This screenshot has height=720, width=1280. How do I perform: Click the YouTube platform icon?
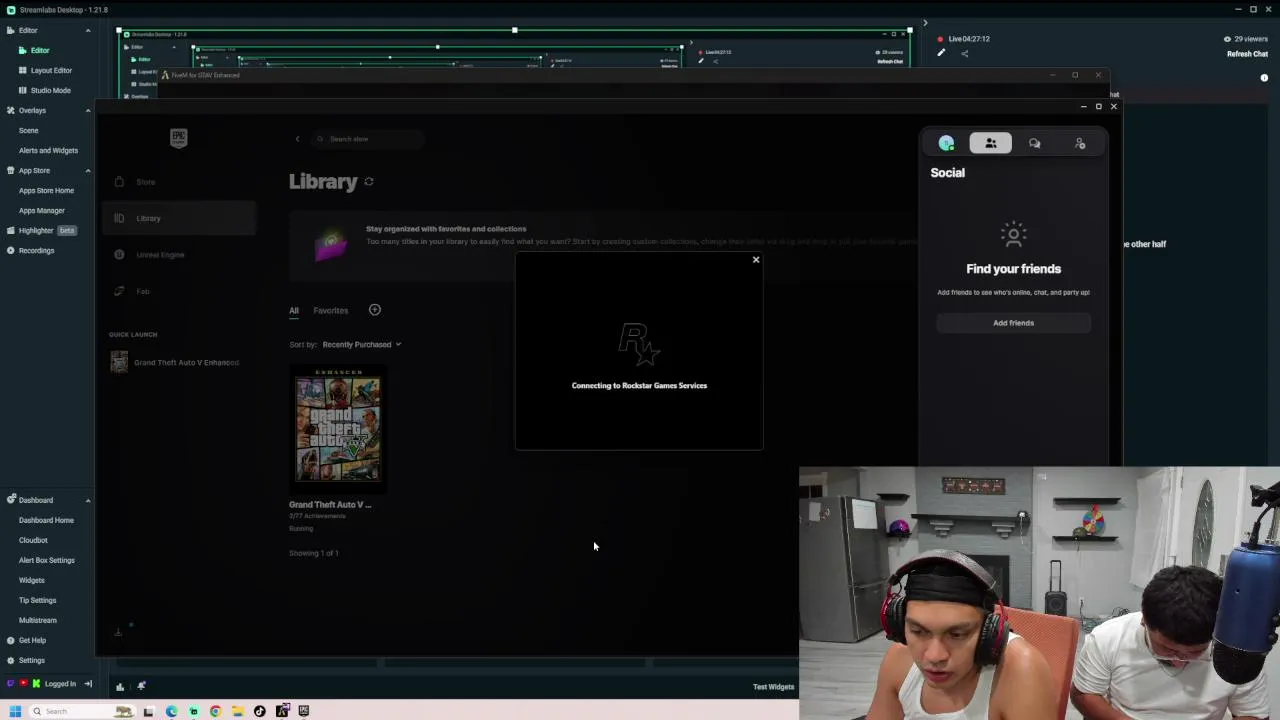click(x=23, y=684)
